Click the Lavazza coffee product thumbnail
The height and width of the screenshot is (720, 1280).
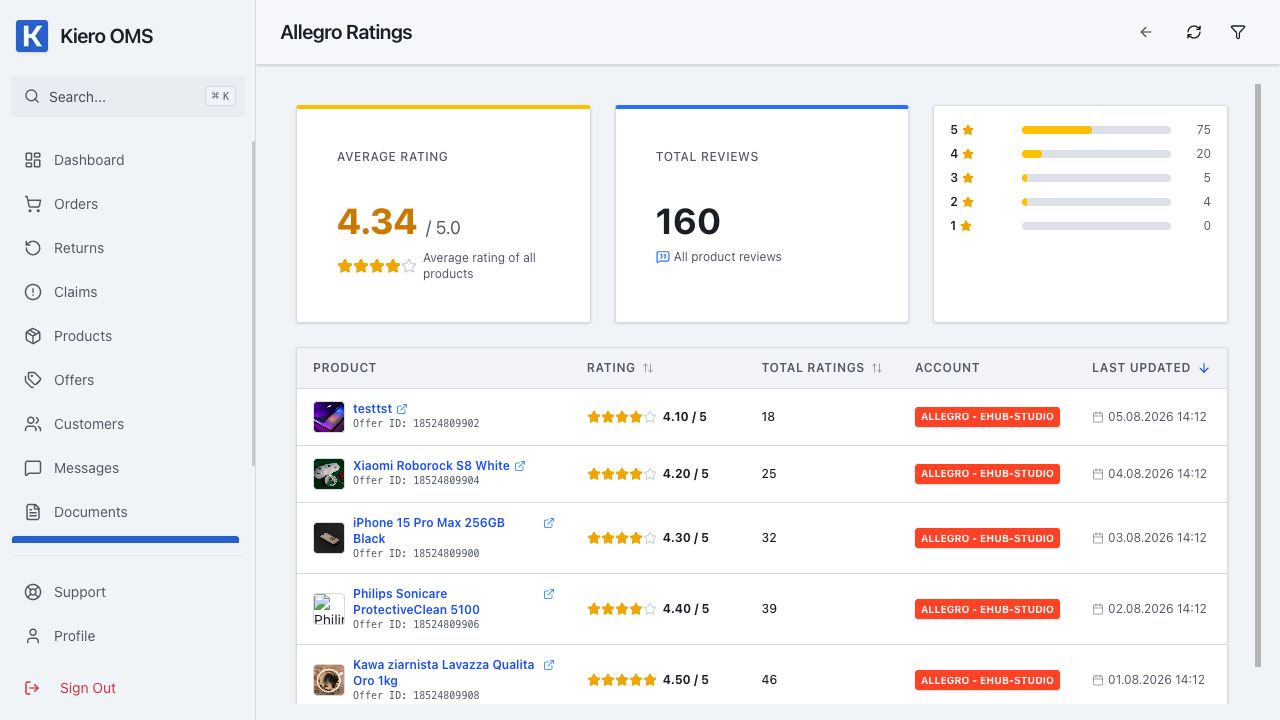click(x=329, y=680)
